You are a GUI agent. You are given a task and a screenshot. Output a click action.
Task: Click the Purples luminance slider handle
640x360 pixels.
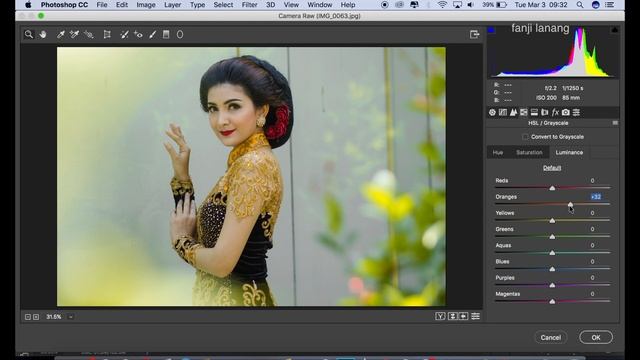(552, 285)
